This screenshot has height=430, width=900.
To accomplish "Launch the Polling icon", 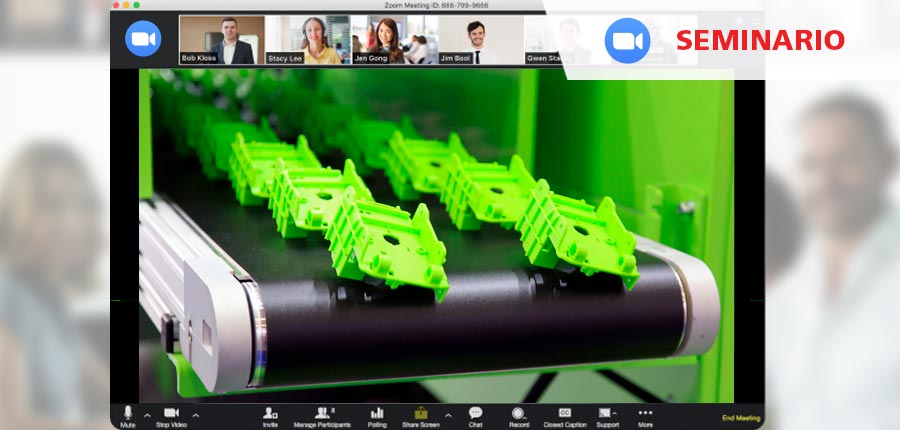I will [377, 414].
